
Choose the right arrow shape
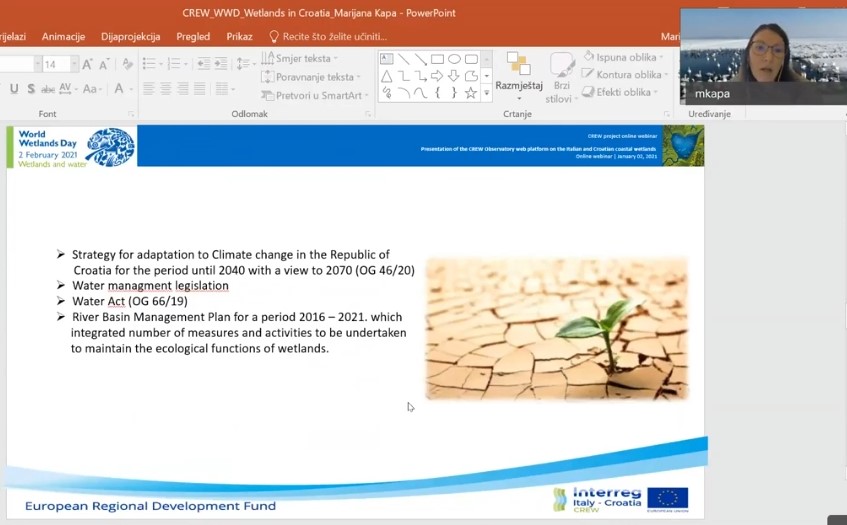(437, 76)
